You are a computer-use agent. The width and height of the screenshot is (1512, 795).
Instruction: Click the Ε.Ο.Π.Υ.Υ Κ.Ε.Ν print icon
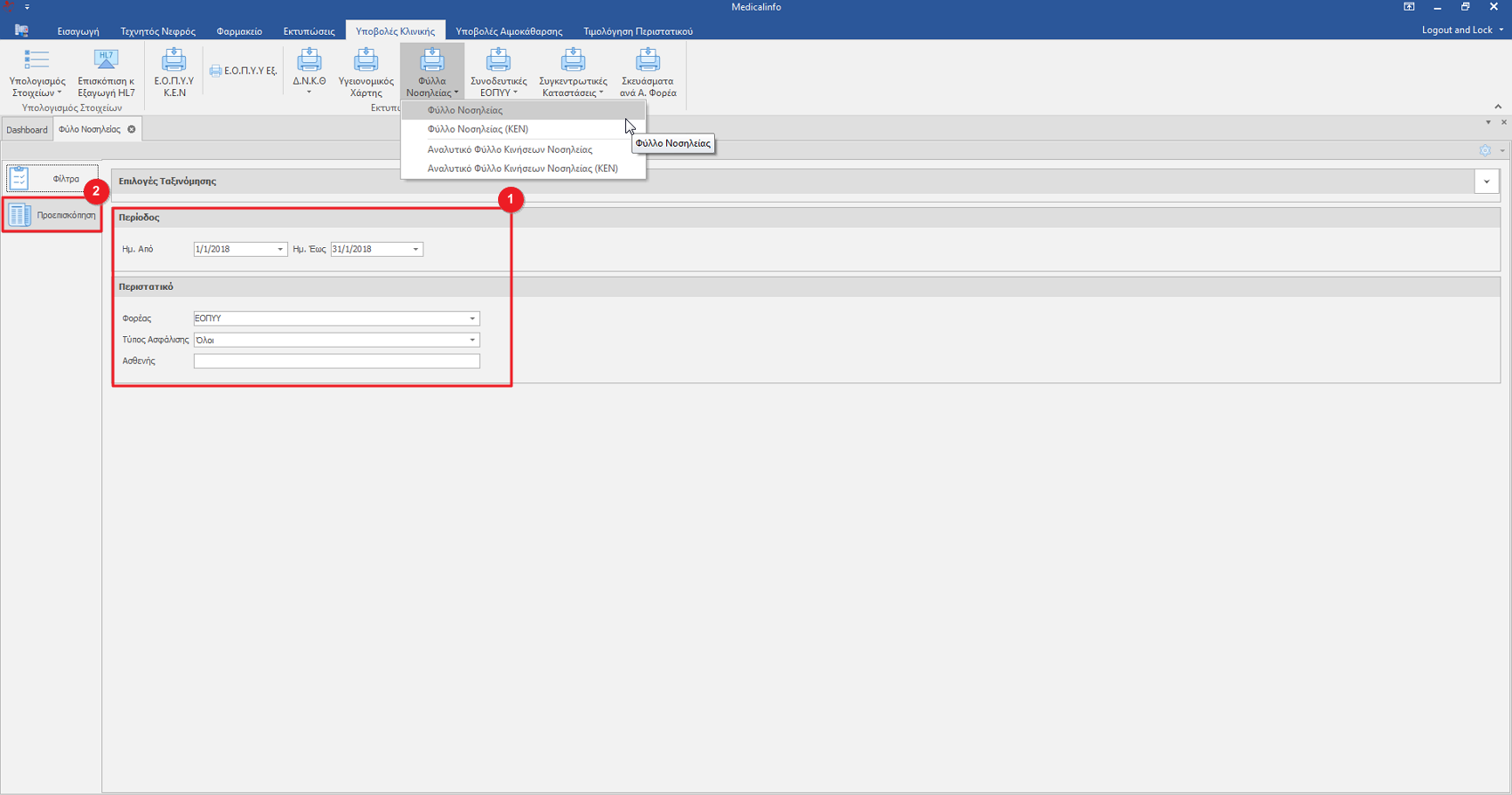[173, 60]
